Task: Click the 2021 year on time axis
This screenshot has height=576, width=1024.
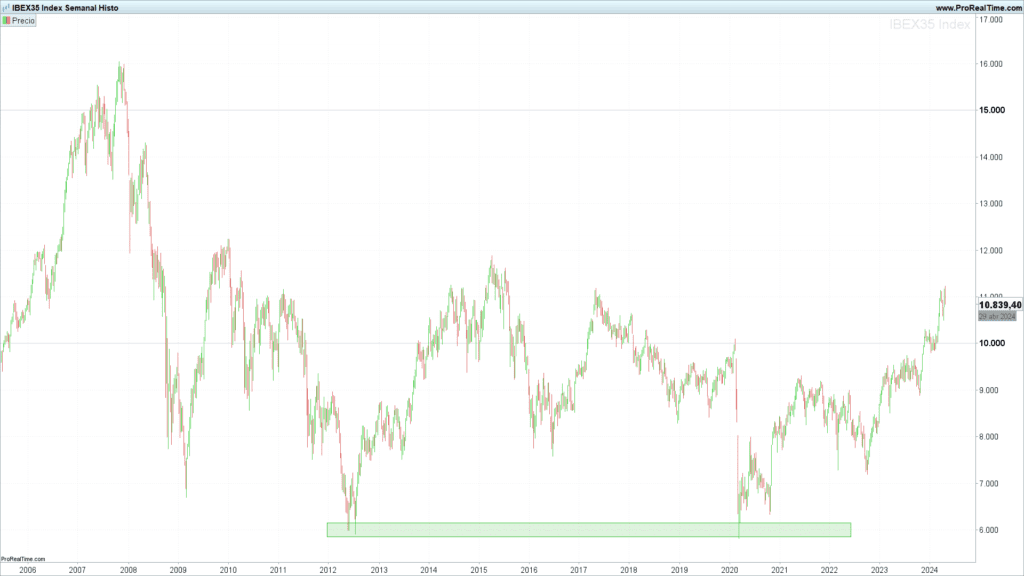Action: pos(779,570)
